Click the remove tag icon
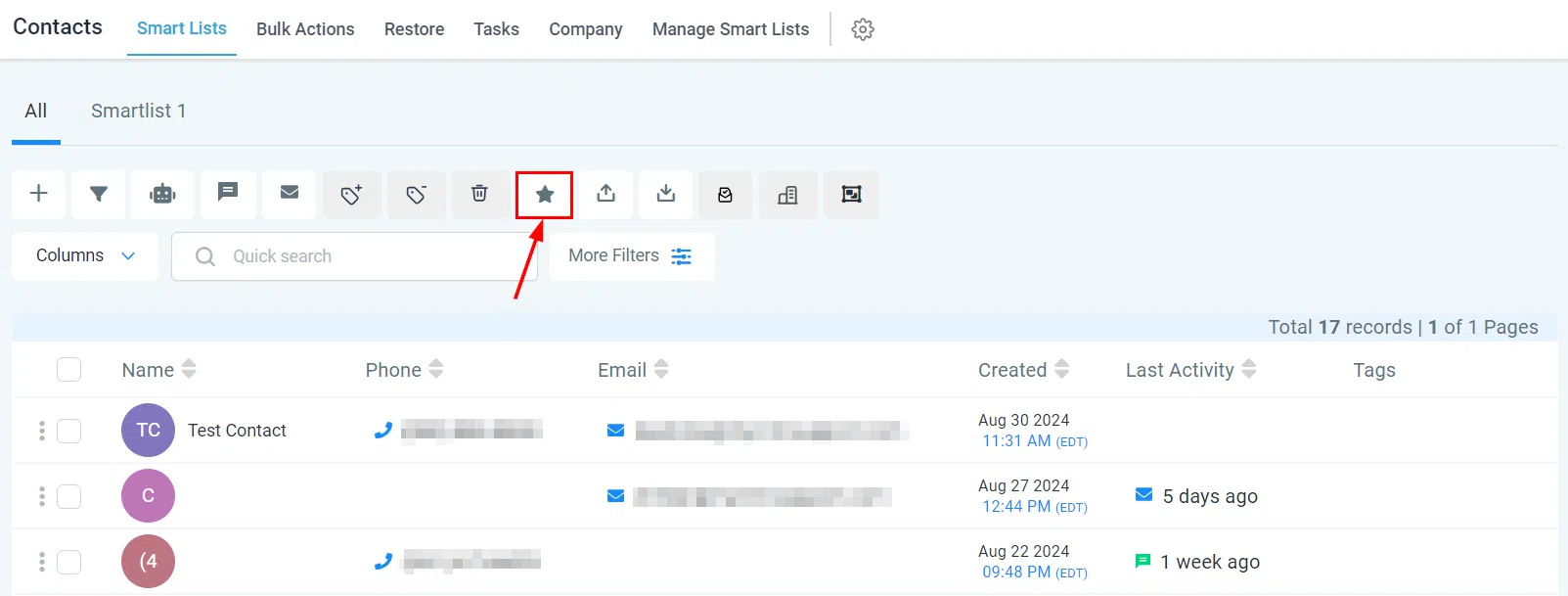Viewport: 1568px width, 596px height. pyautogui.click(x=417, y=194)
